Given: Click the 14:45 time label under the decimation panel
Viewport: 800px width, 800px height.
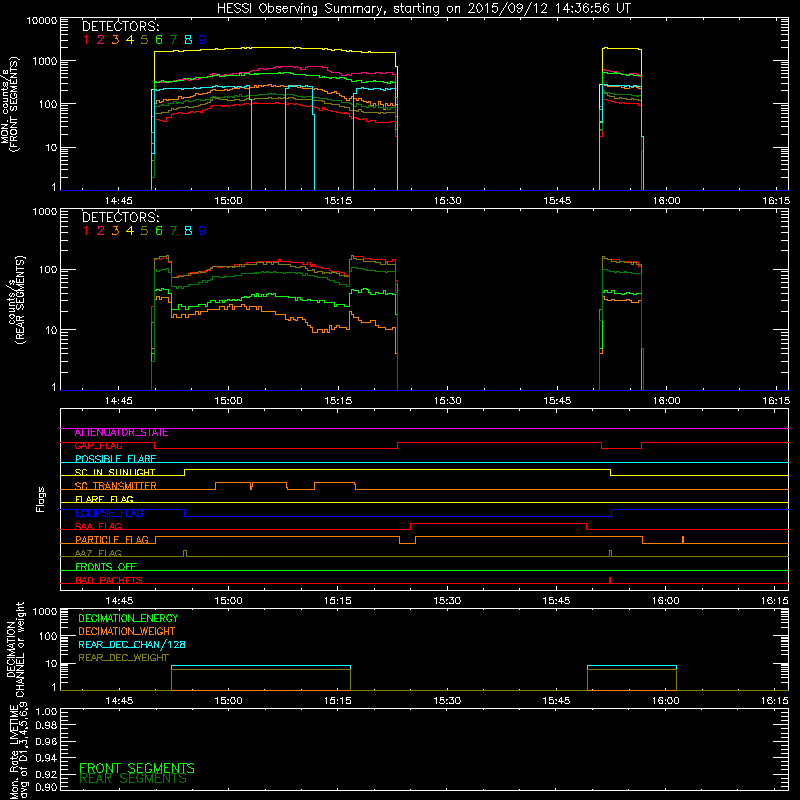Looking at the screenshot, I should pos(119,701).
